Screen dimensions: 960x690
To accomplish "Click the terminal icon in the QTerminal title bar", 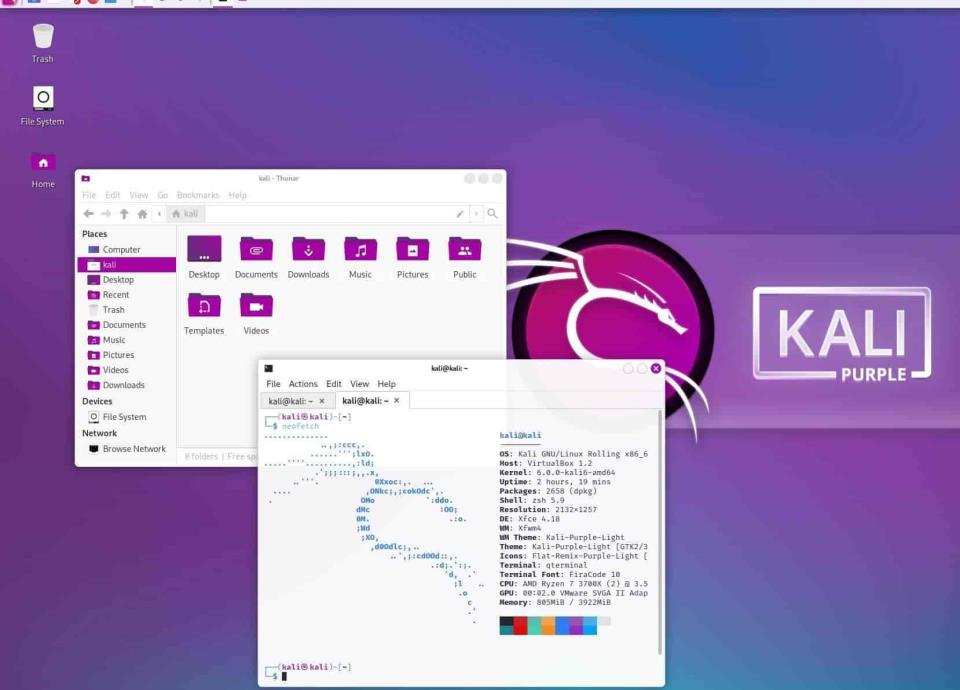I will tap(268, 368).
